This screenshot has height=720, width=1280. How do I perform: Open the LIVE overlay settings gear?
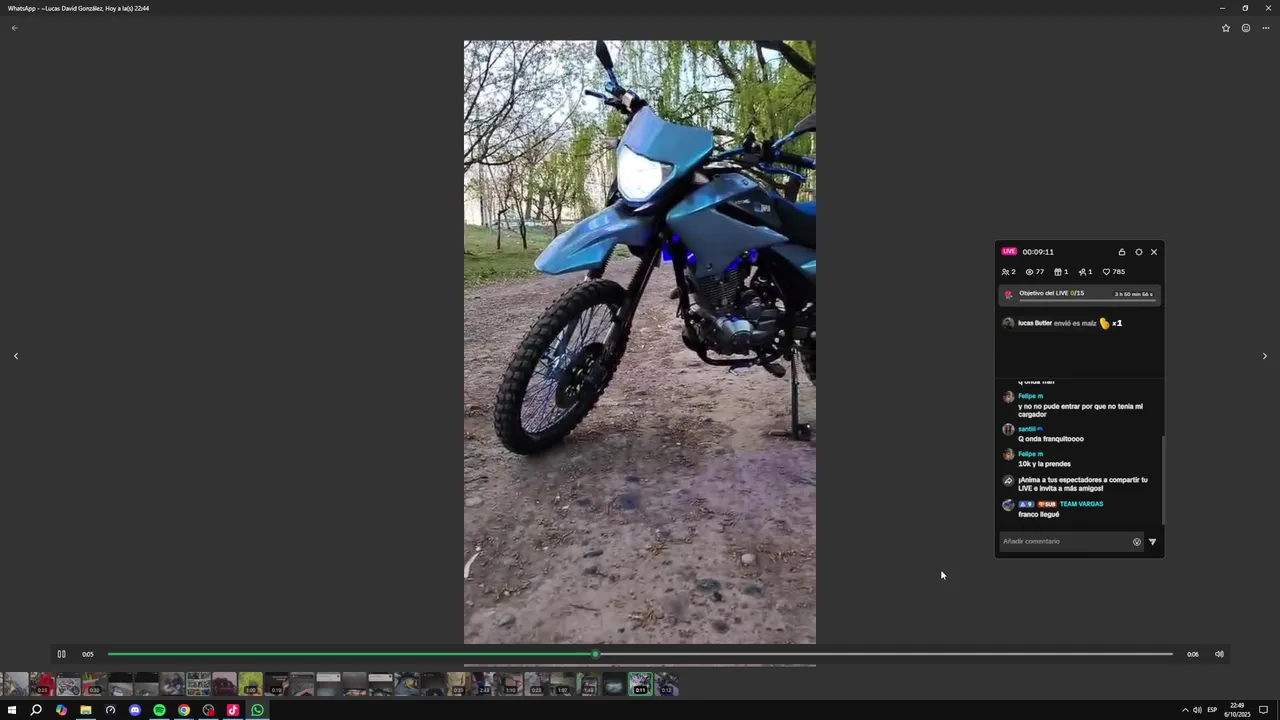pyautogui.click(x=1138, y=252)
